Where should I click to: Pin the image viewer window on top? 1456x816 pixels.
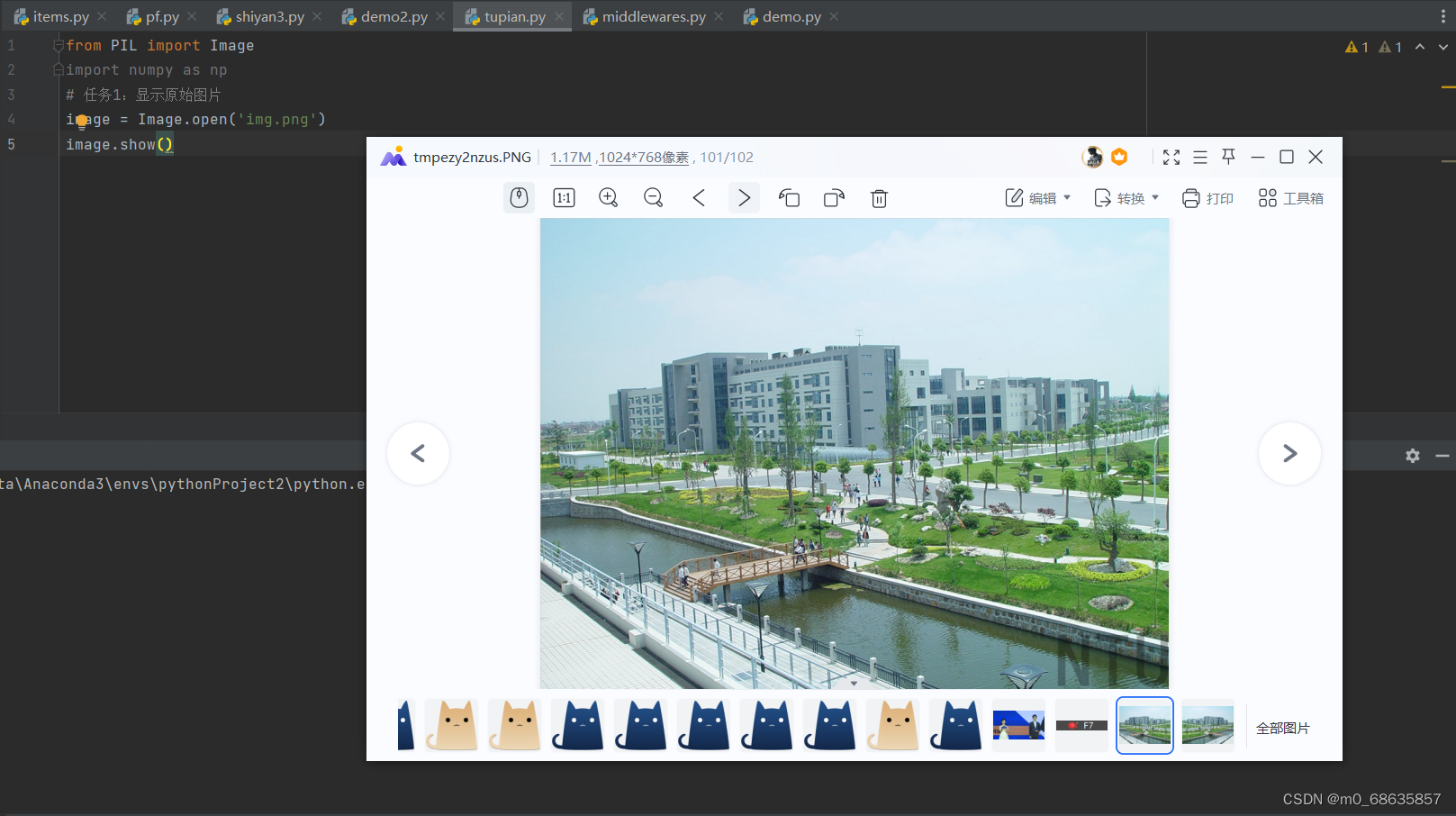pyautogui.click(x=1228, y=157)
